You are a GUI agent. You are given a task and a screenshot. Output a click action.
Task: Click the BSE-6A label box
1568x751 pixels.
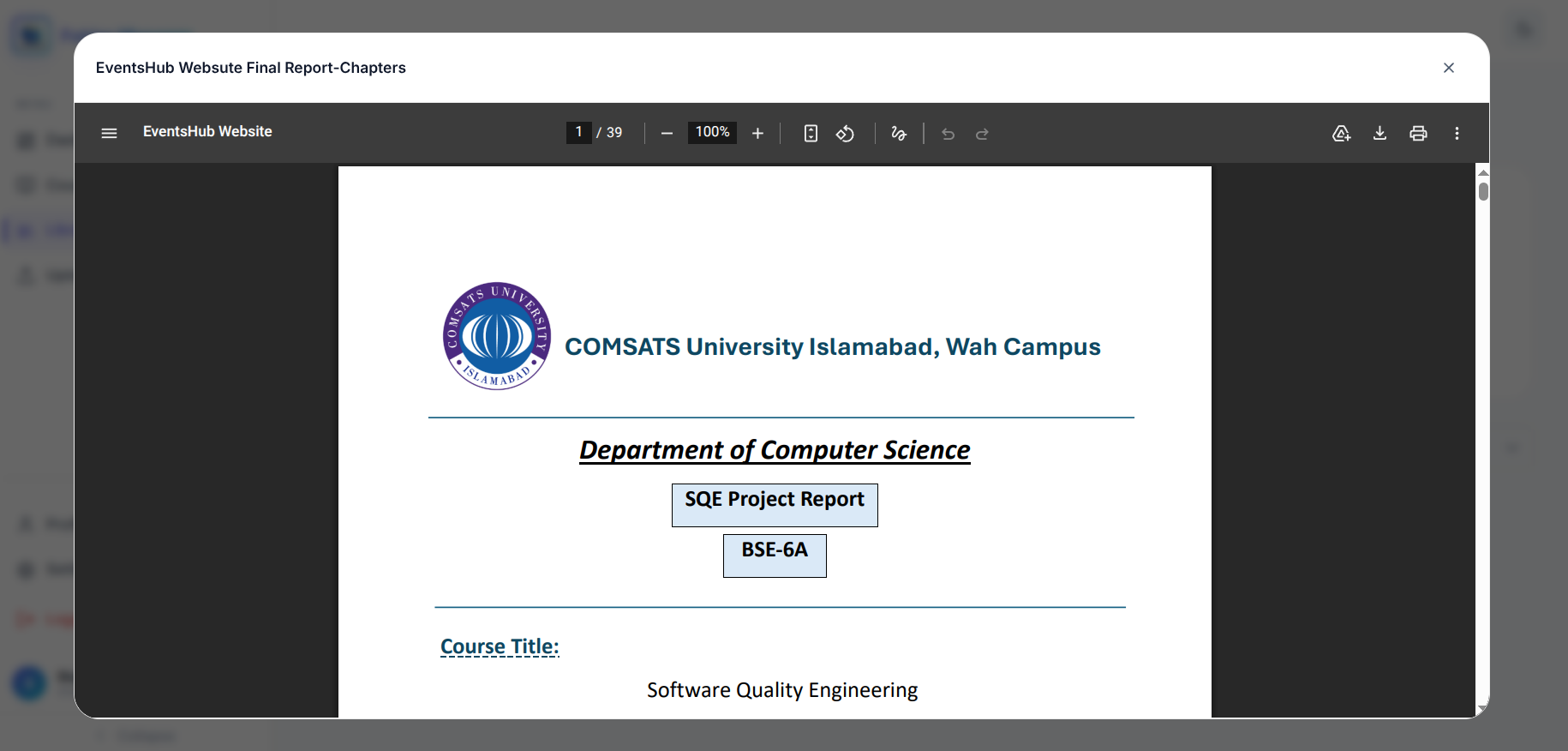(x=775, y=556)
